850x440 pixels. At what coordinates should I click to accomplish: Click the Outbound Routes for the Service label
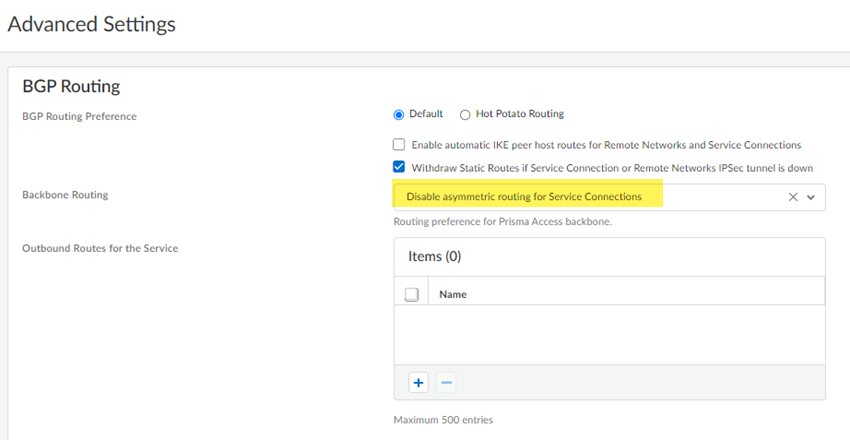coord(100,248)
